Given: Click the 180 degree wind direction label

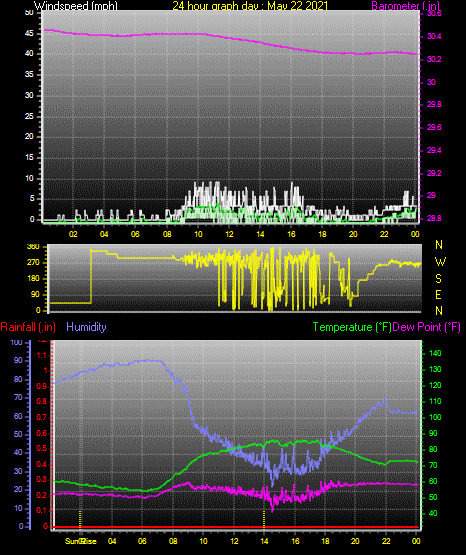Looking at the screenshot, I should coord(34,279).
